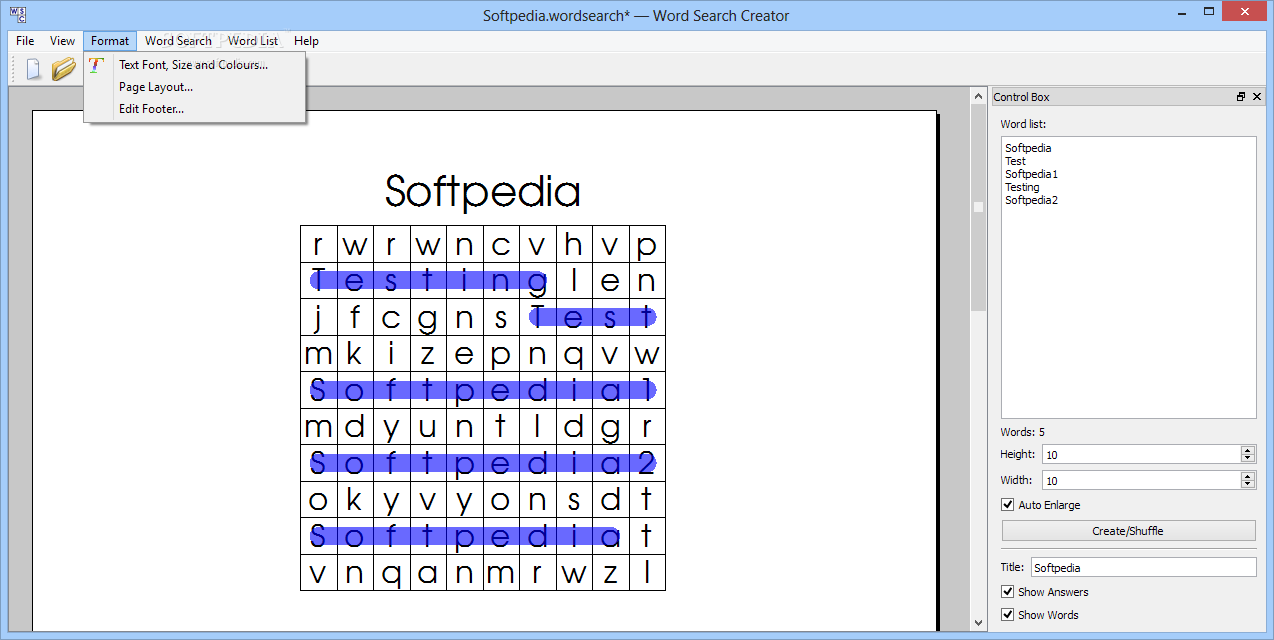Viewport: 1274px width, 640px height.
Task: Increase the Width value with up arrow
Action: (1247, 476)
